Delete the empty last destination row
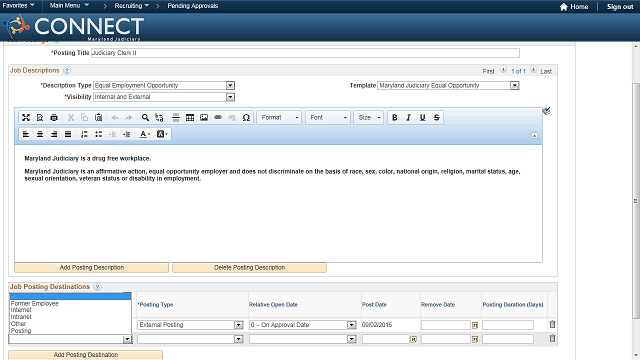 (x=552, y=338)
